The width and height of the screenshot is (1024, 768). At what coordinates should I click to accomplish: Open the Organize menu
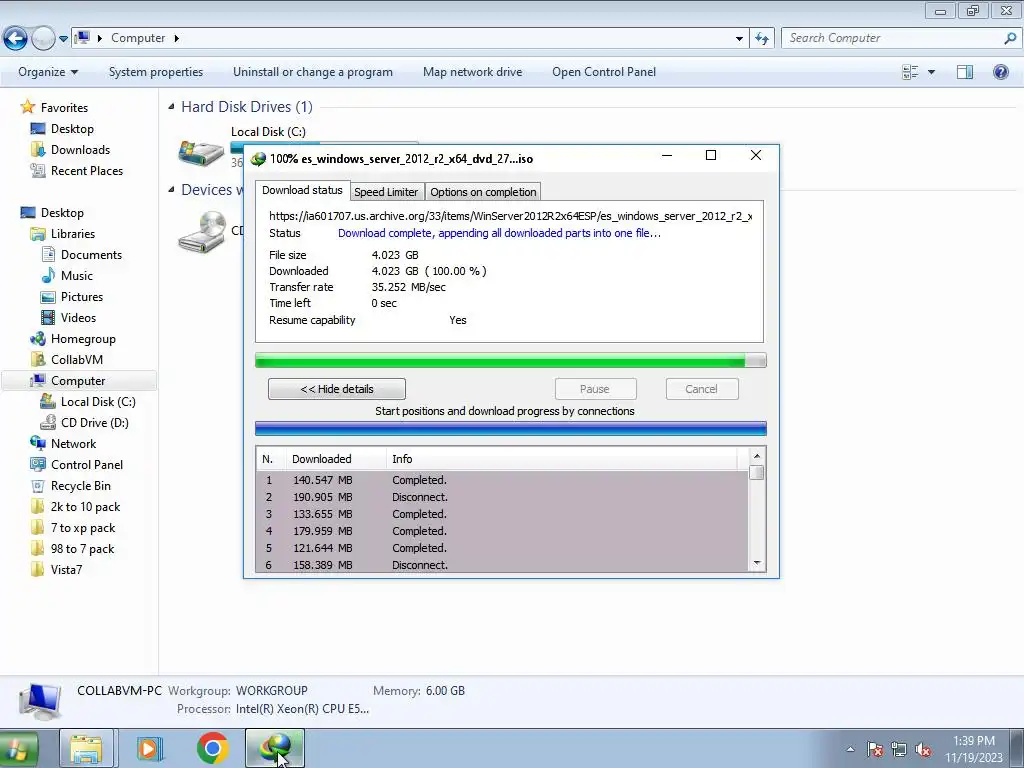tap(48, 72)
